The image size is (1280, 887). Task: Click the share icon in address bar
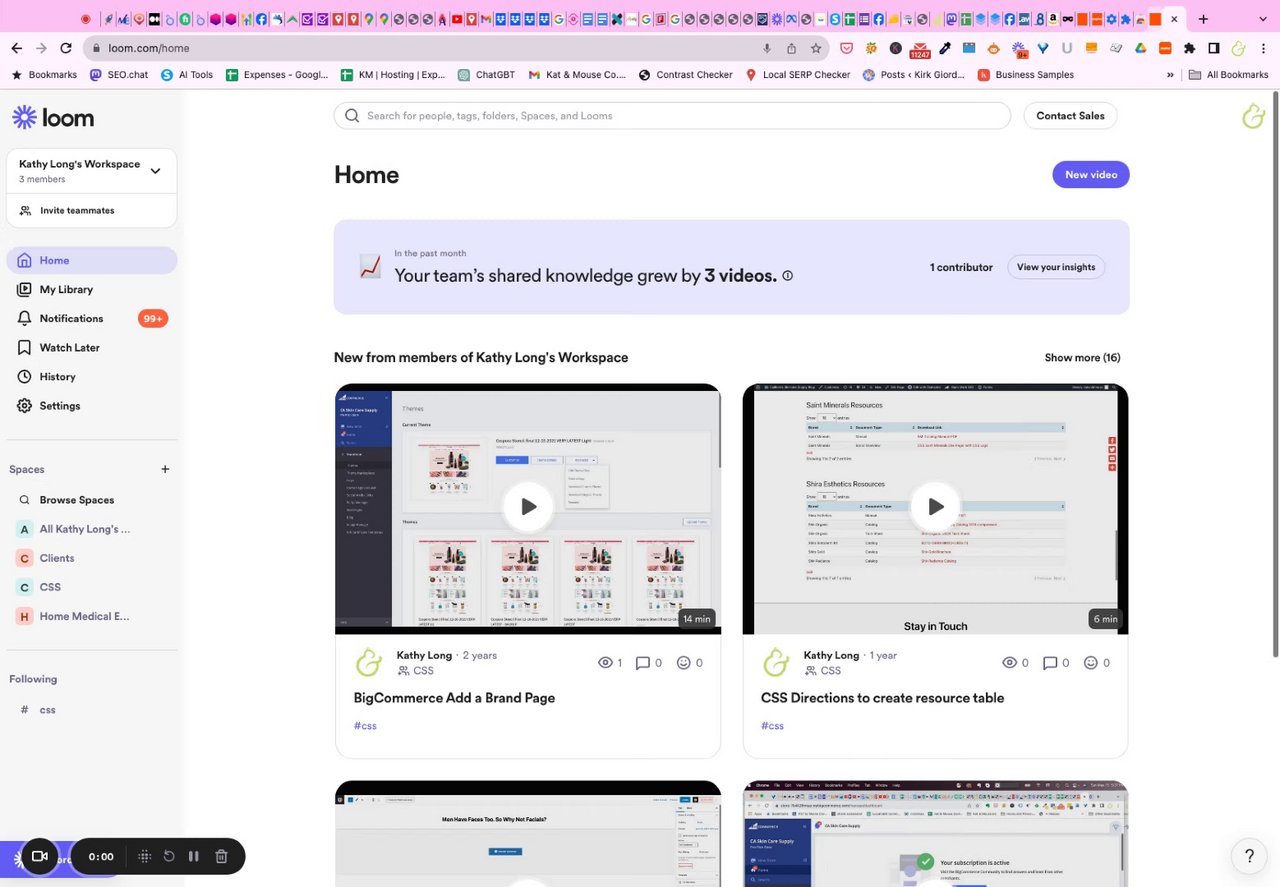(791, 48)
